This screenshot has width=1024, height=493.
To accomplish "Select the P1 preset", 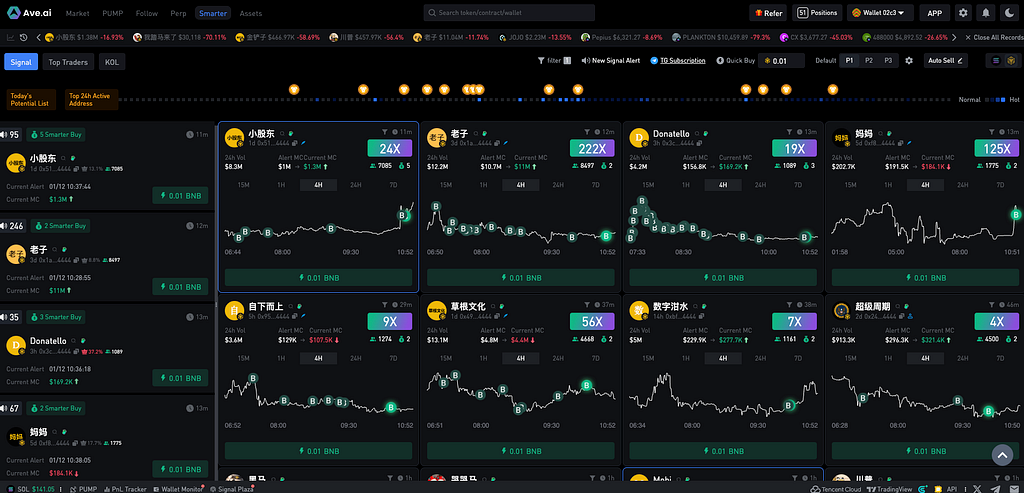I will pos(849,61).
